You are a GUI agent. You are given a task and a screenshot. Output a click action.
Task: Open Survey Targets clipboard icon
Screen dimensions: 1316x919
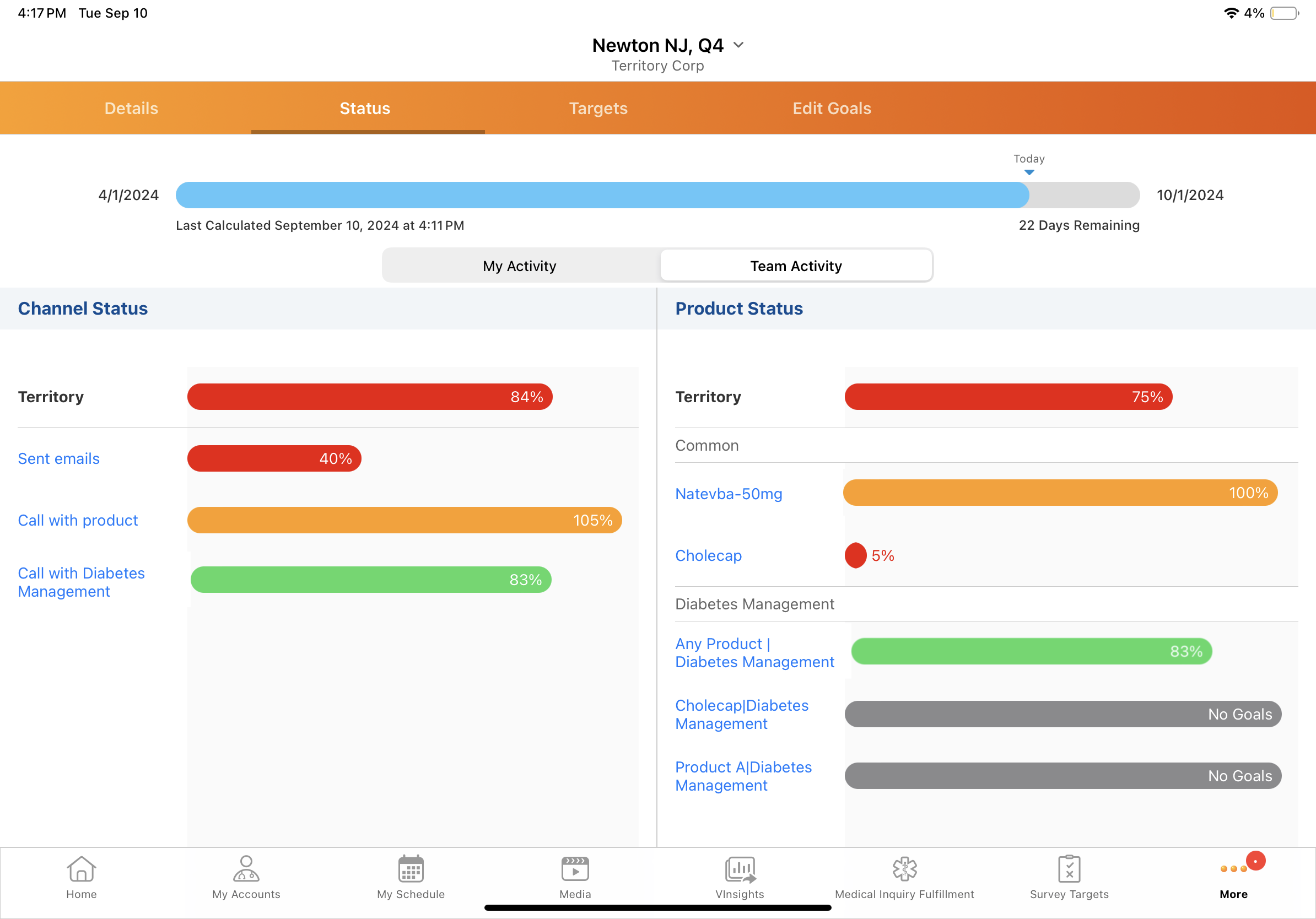click(x=1069, y=869)
